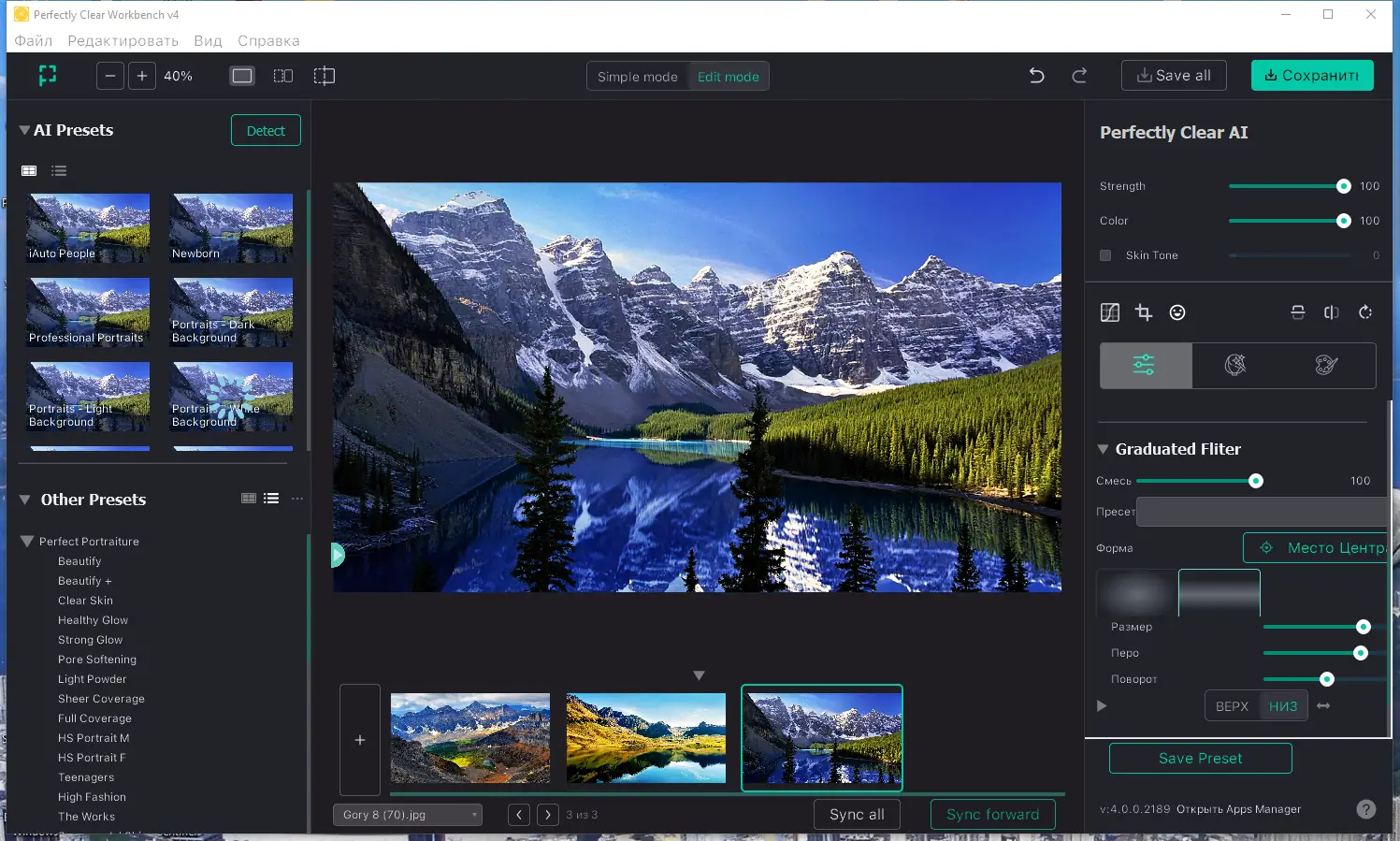
Task: Add a new image with plus tile
Action: tap(360, 740)
